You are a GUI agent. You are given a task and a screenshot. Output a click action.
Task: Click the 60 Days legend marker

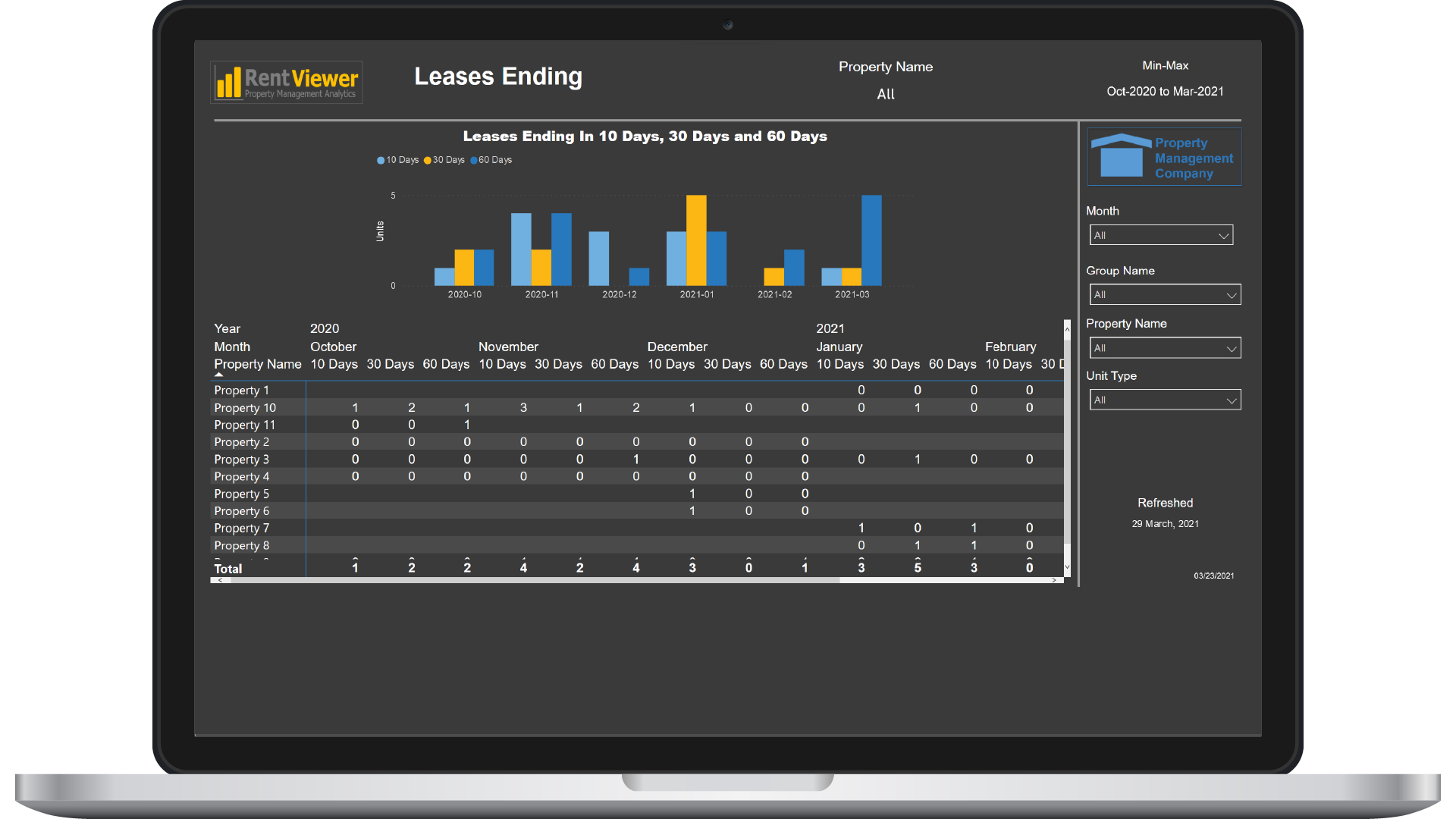474,160
